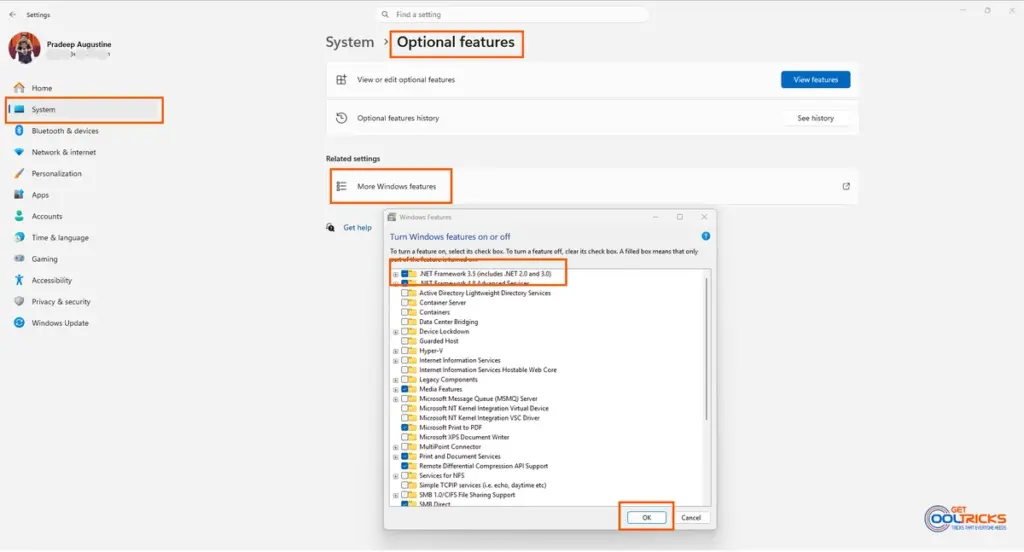Select the Simple TCPIP services row text
The image size is (1024, 552).
tap(483, 485)
